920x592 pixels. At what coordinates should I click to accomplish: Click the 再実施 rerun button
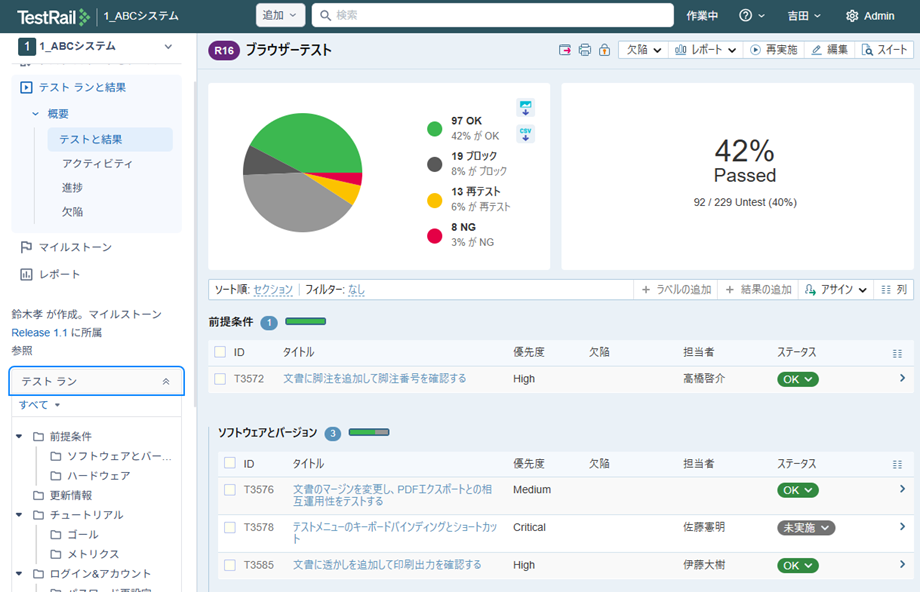point(774,50)
